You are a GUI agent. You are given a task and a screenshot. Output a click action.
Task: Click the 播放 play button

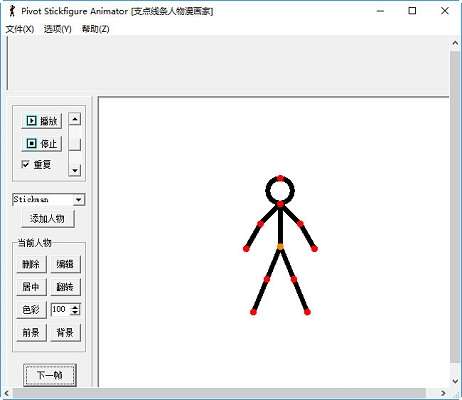pos(42,121)
